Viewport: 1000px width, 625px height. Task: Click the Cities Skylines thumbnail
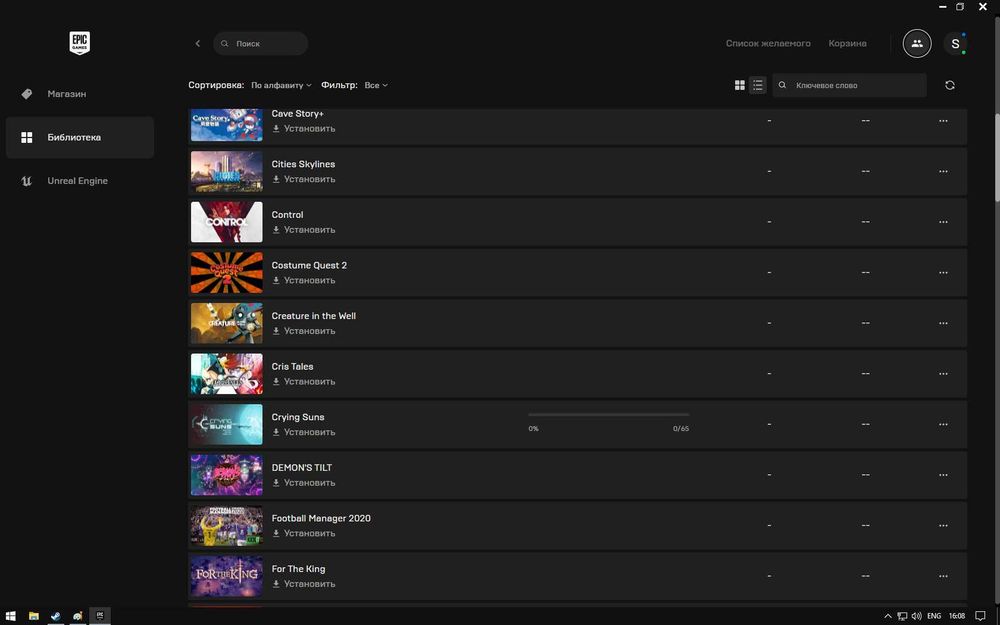[226, 171]
